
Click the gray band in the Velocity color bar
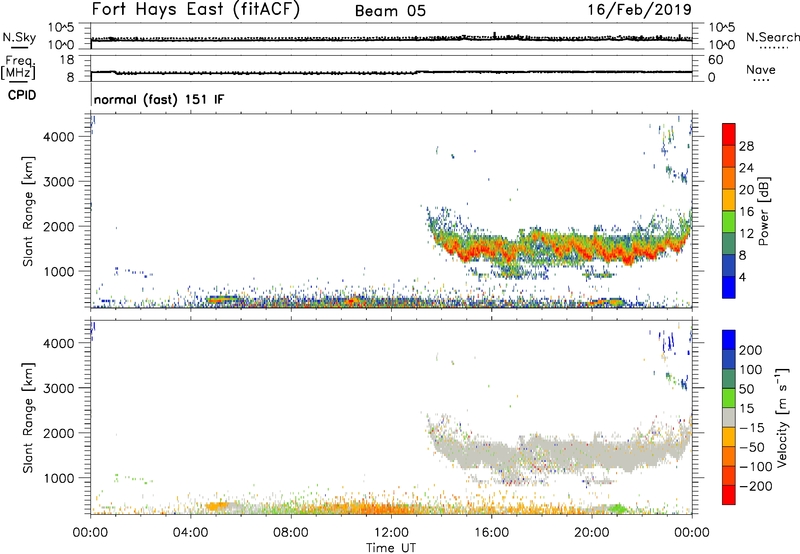tap(729, 418)
